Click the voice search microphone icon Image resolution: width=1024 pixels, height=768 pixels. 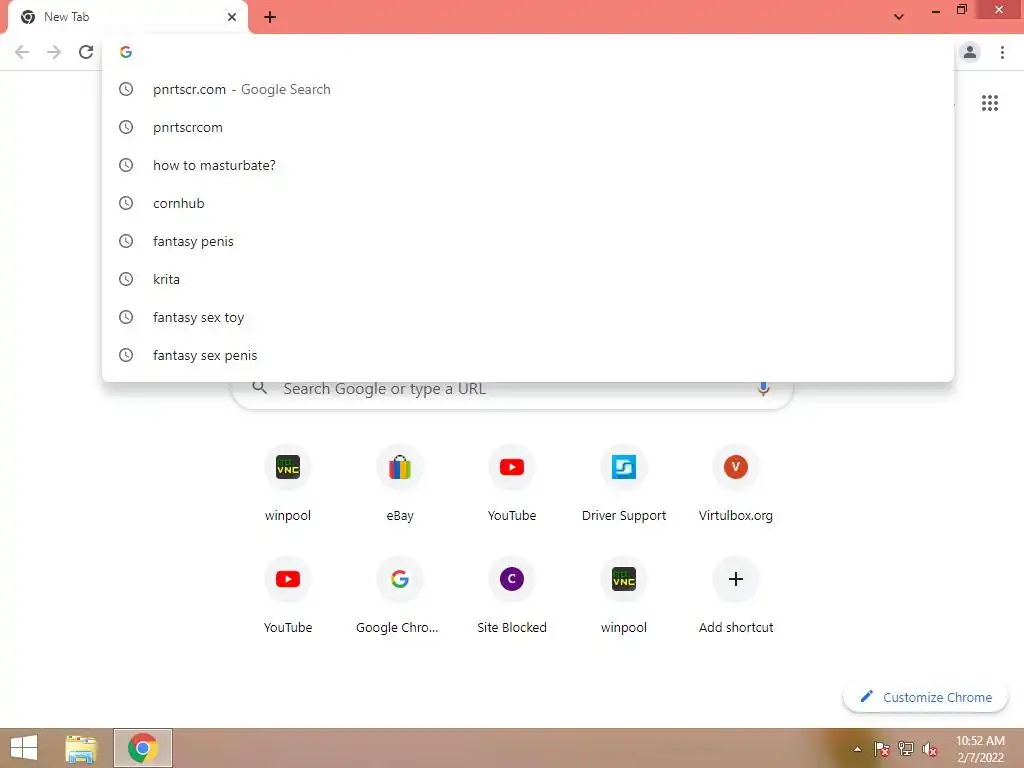click(x=763, y=389)
